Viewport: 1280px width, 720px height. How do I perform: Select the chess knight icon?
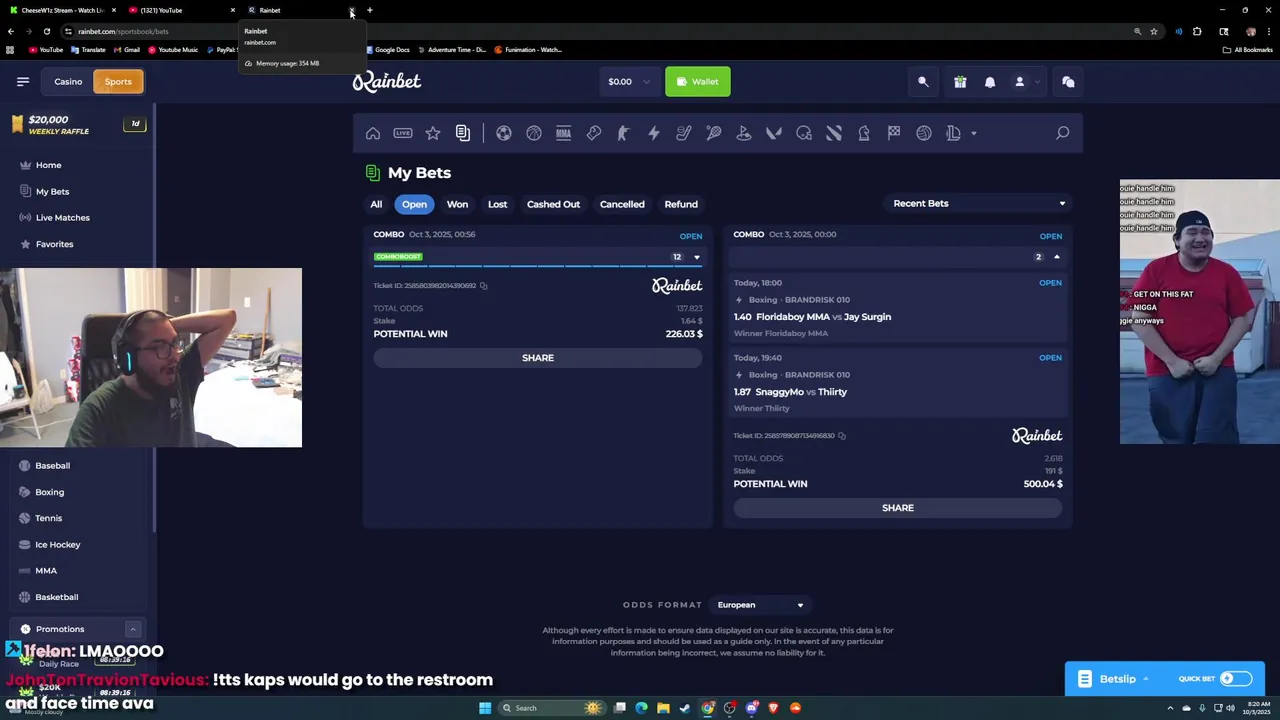[864, 133]
